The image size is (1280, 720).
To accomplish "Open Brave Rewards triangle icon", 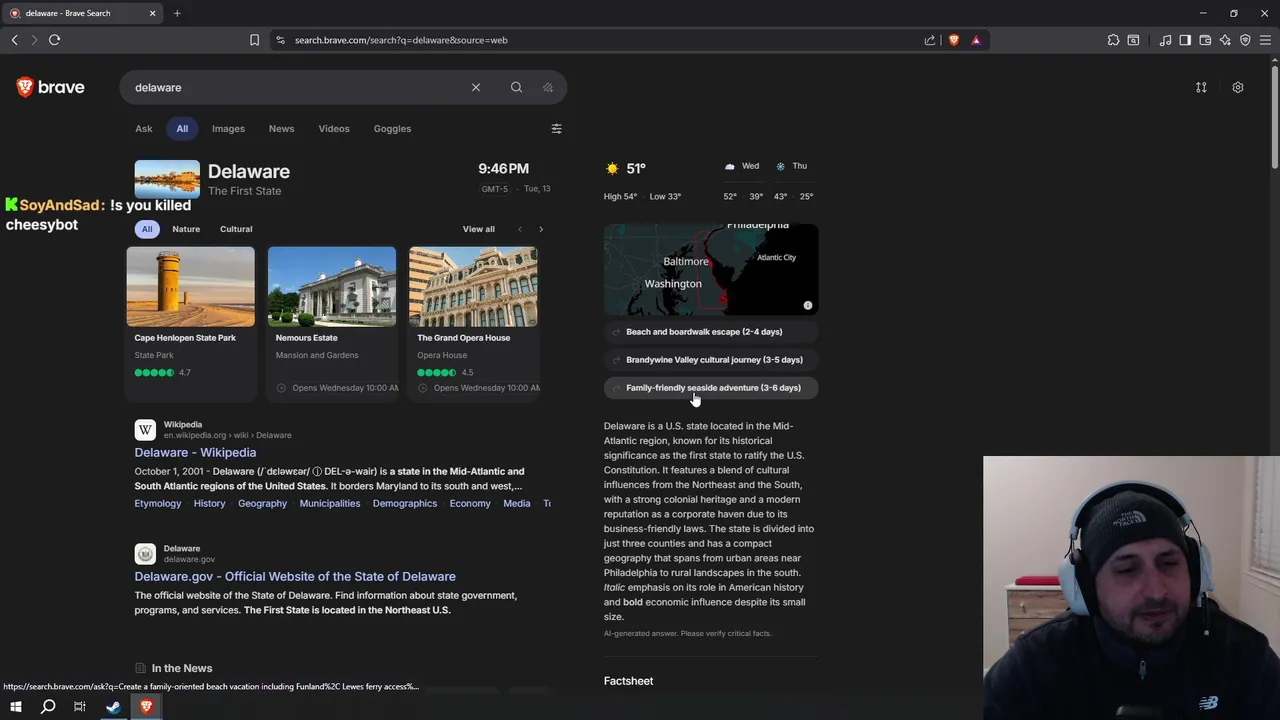I will coord(976,40).
